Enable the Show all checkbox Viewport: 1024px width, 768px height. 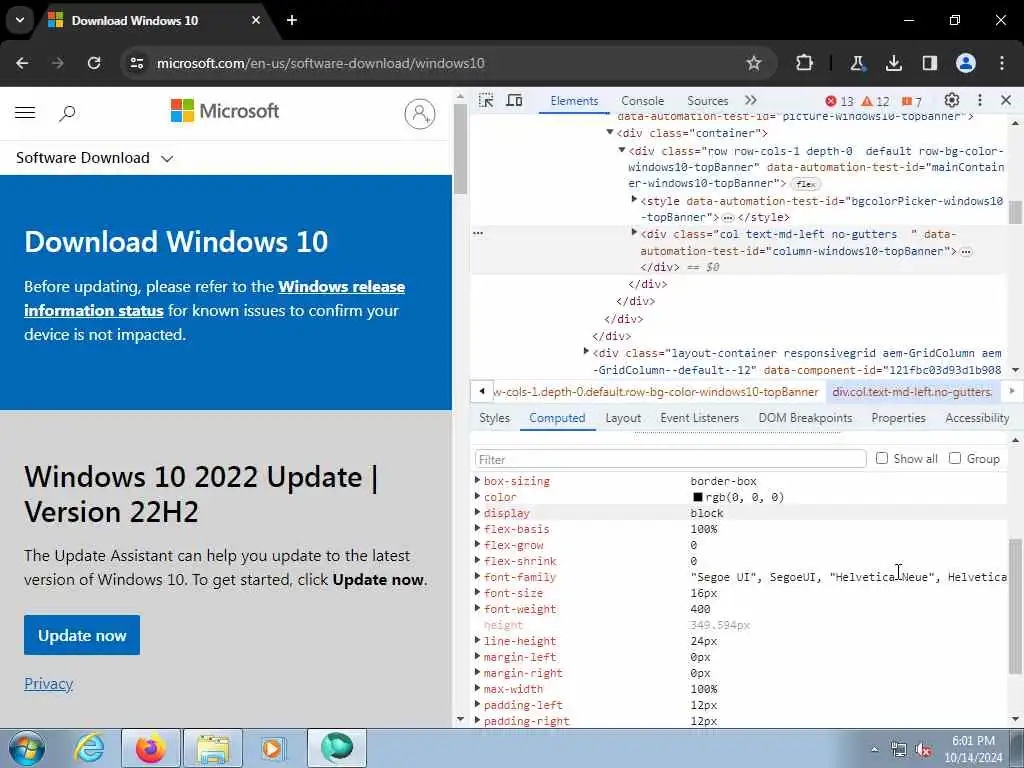(x=882, y=458)
